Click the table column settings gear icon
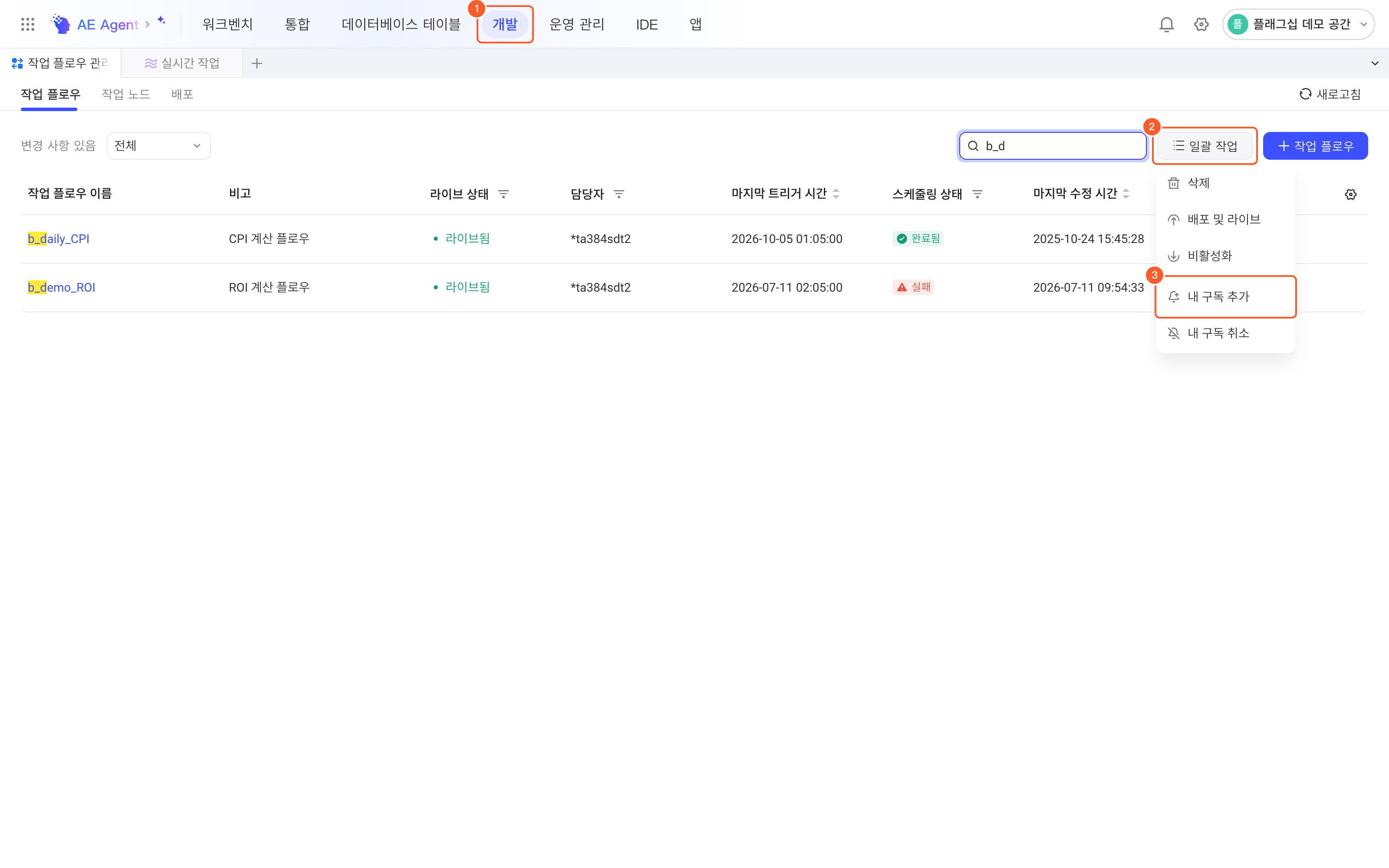The height and width of the screenshot is (868, 1389). point(1350,194)
